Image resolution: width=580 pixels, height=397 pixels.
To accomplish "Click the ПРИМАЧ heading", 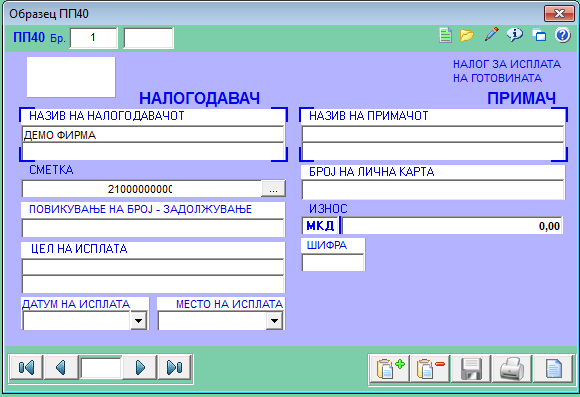I will pyautogui.click(x=521, y=98).
